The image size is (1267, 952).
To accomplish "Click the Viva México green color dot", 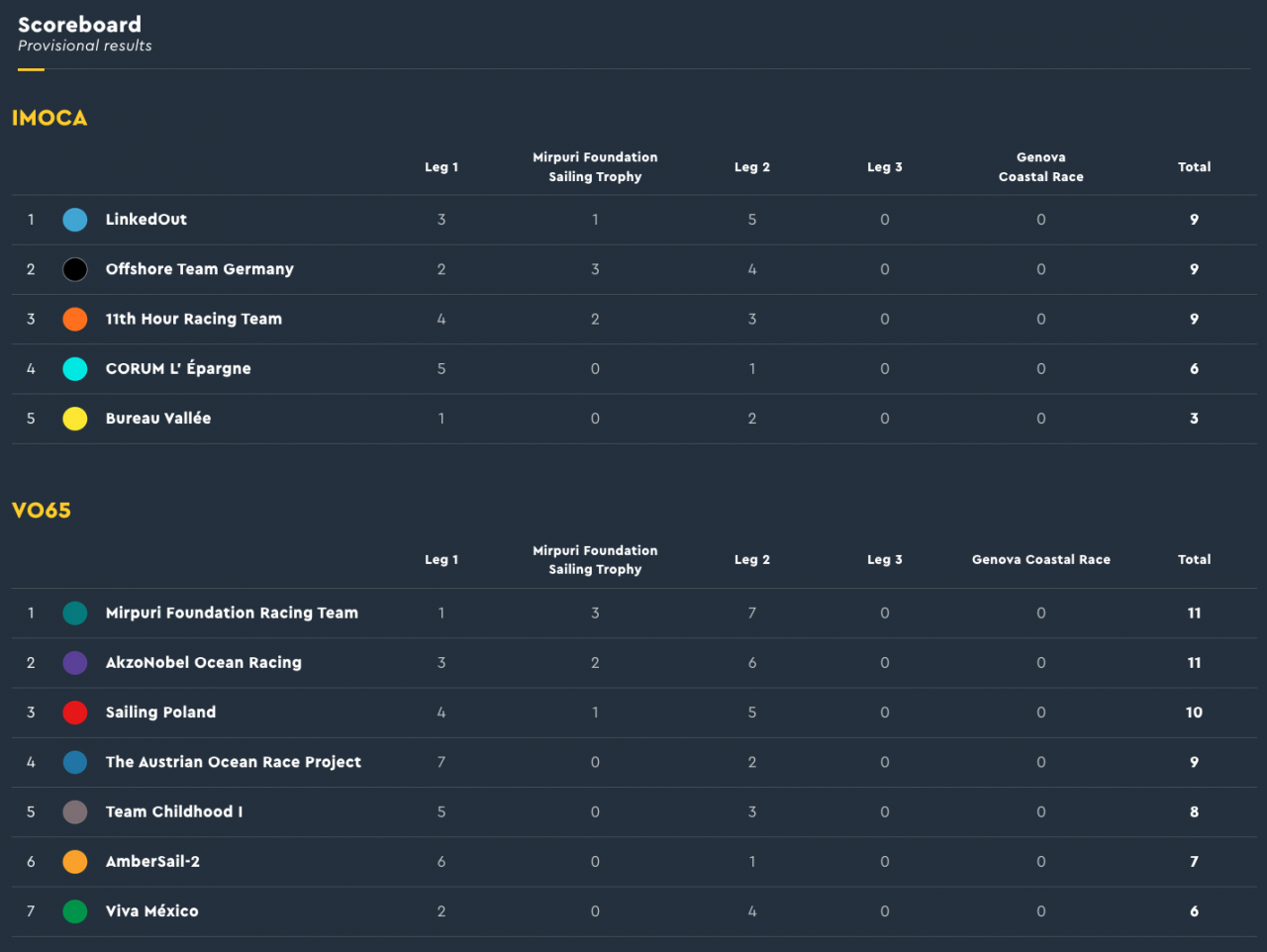I will pyautogui.click(x=75, y=911).
